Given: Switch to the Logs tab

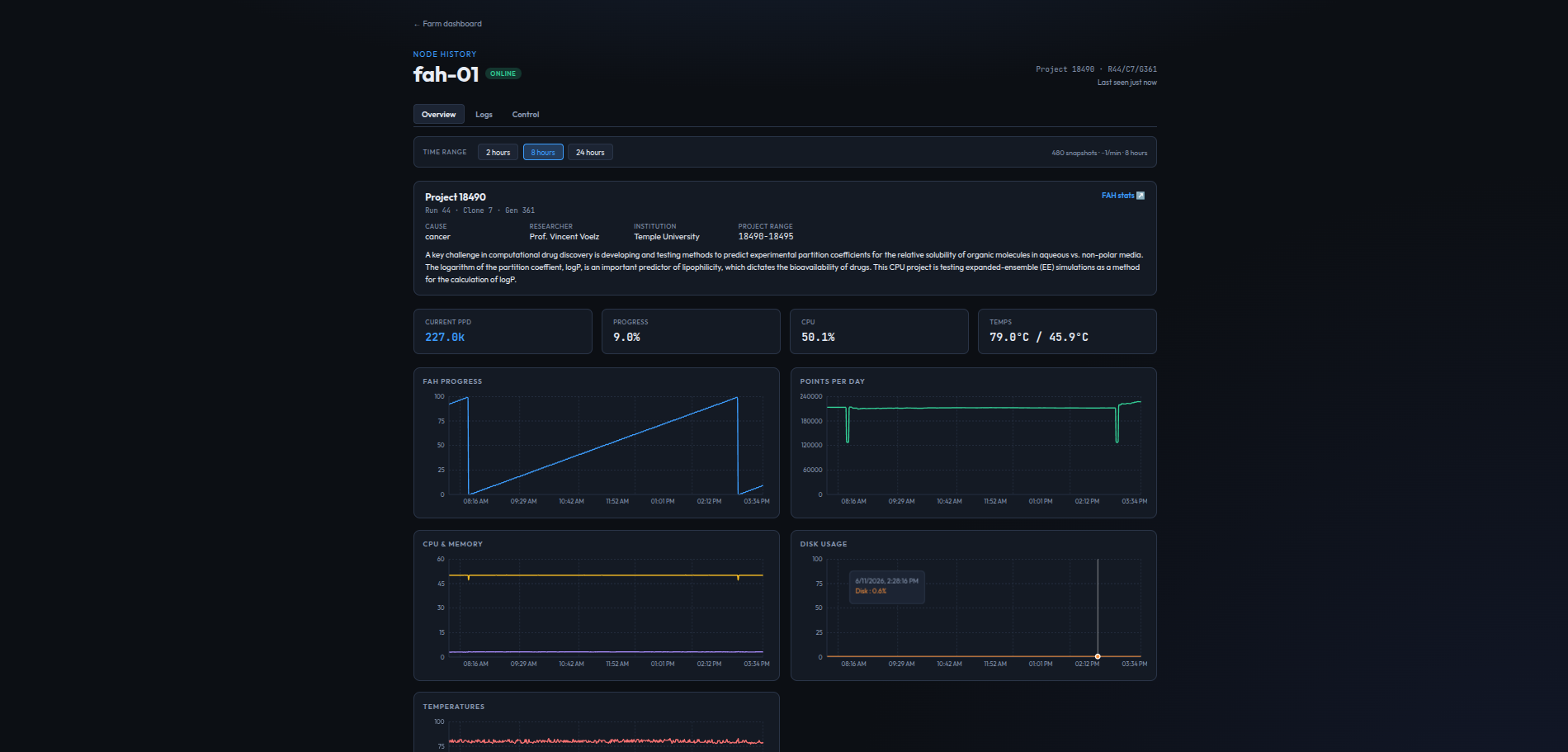Looking at the screenshot, I should (x=484, y=115).
